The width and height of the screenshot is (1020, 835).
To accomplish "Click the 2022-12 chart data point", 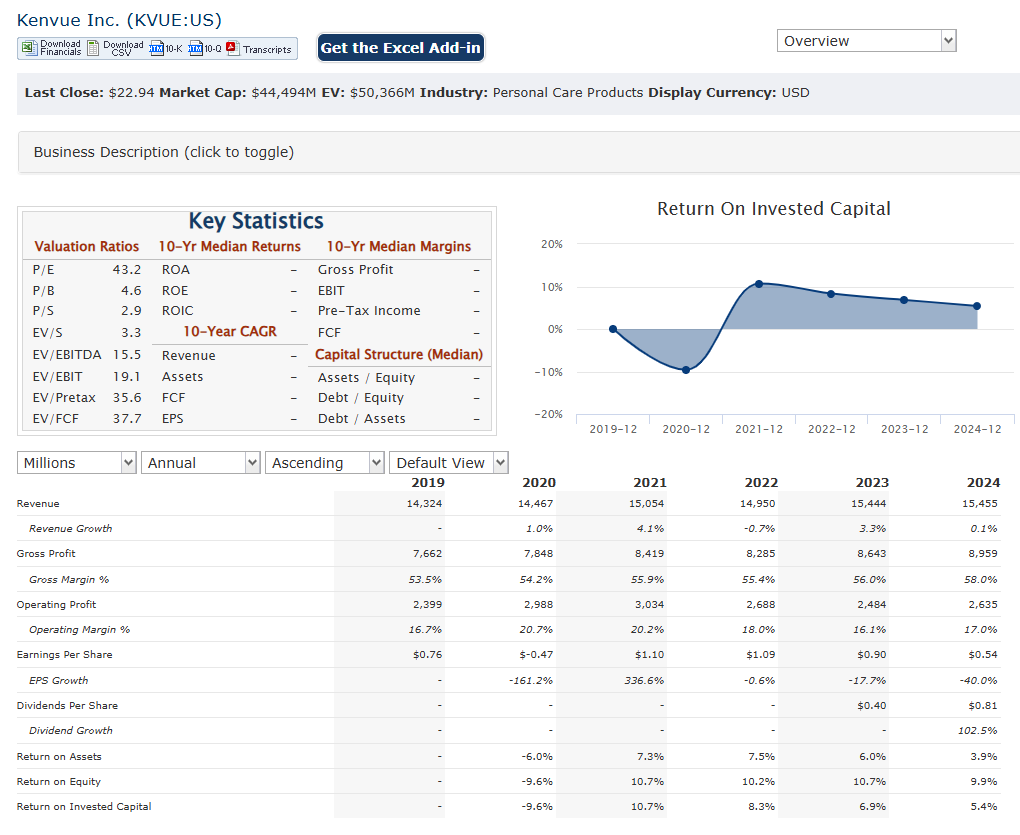I will [x=831, y=294].
